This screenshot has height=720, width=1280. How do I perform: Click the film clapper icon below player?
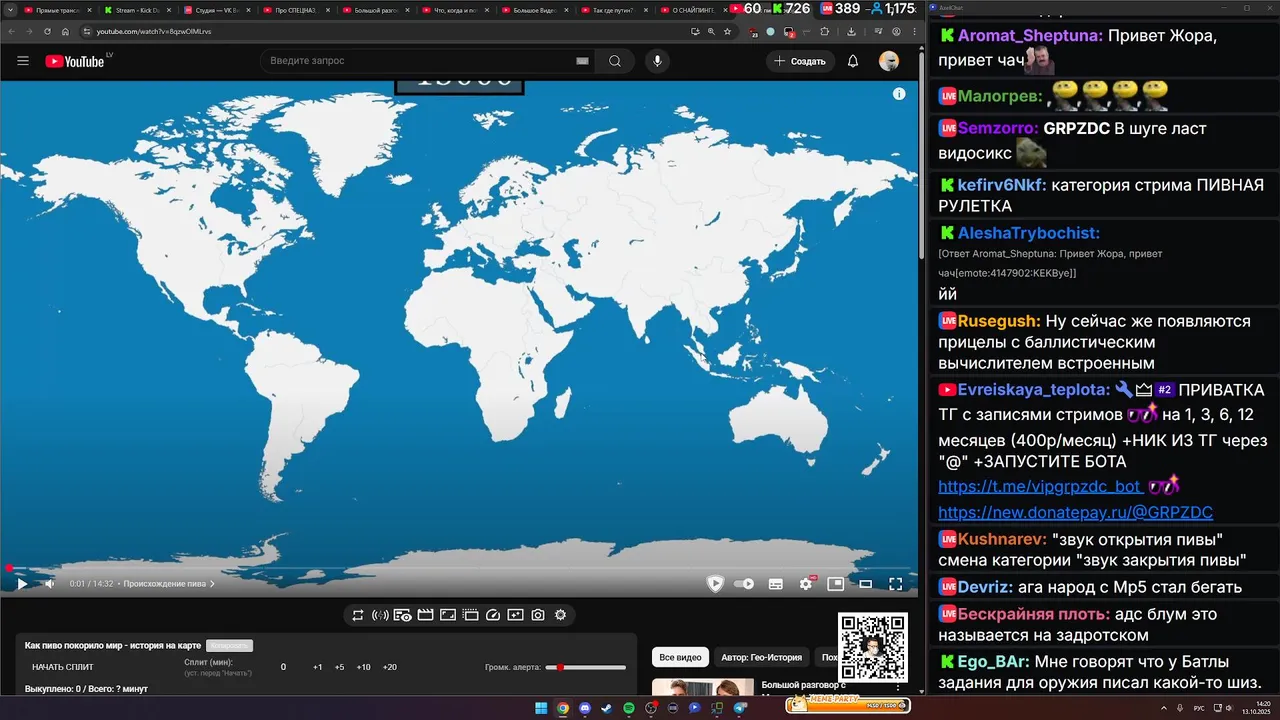425,615
